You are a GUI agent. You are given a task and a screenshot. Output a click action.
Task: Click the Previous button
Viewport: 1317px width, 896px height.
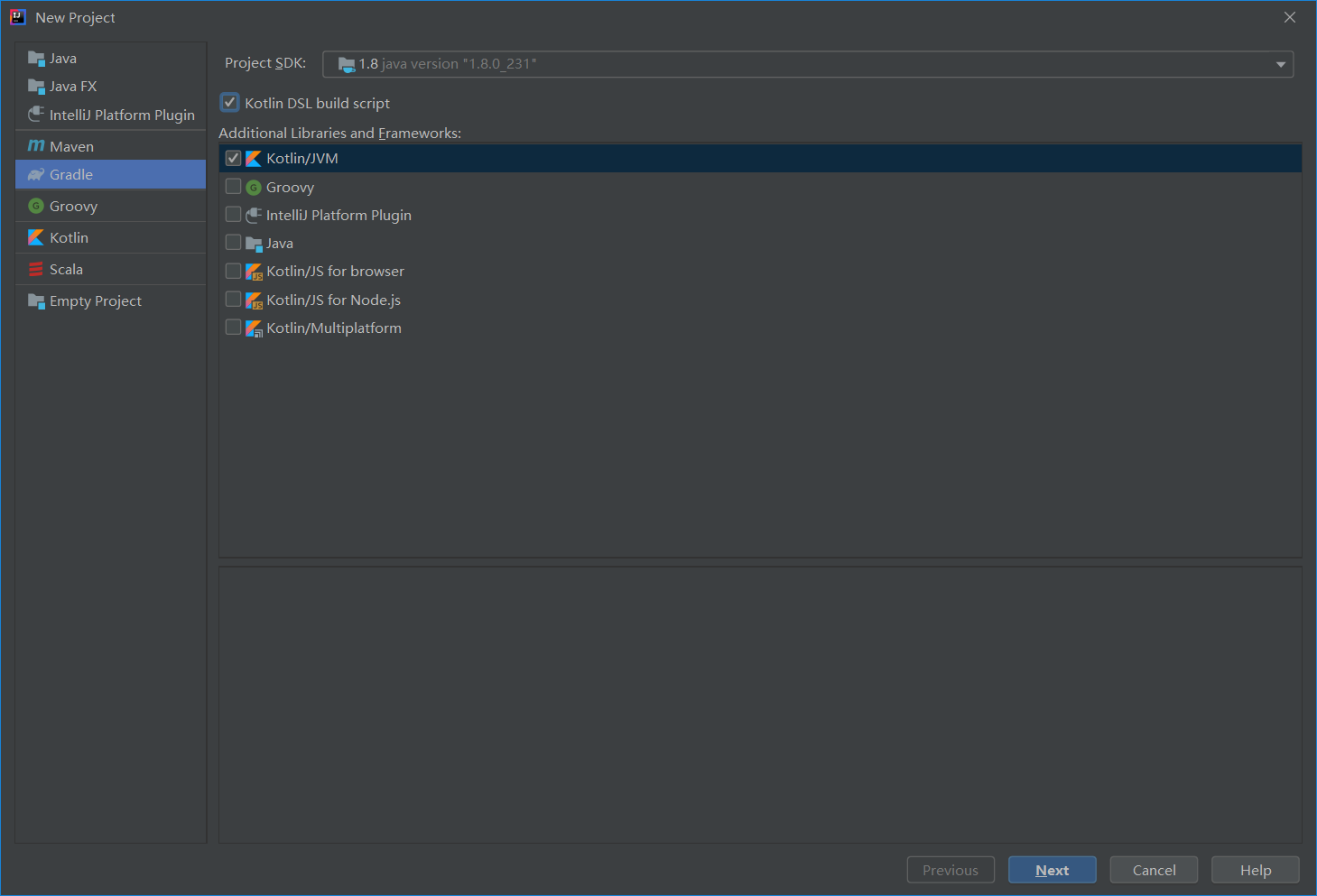point(951,870)
